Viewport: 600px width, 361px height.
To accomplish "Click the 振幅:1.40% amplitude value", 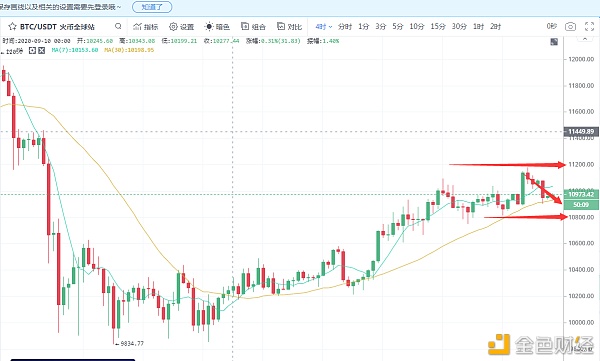I will click(x=323, y=41).
